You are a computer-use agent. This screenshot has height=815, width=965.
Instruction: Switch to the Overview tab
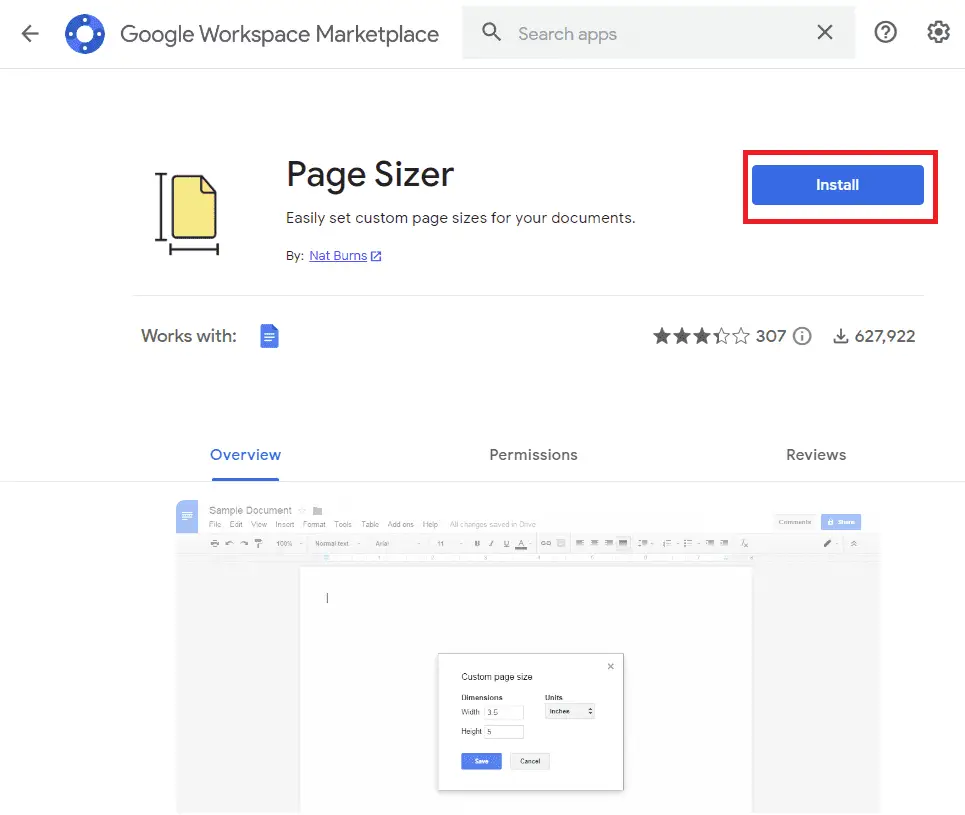point(246,455)
